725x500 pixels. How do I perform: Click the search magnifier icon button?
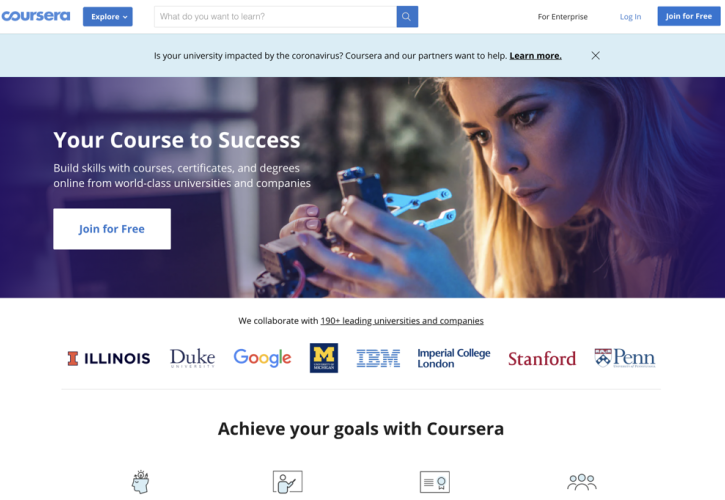tap(407, 17)
